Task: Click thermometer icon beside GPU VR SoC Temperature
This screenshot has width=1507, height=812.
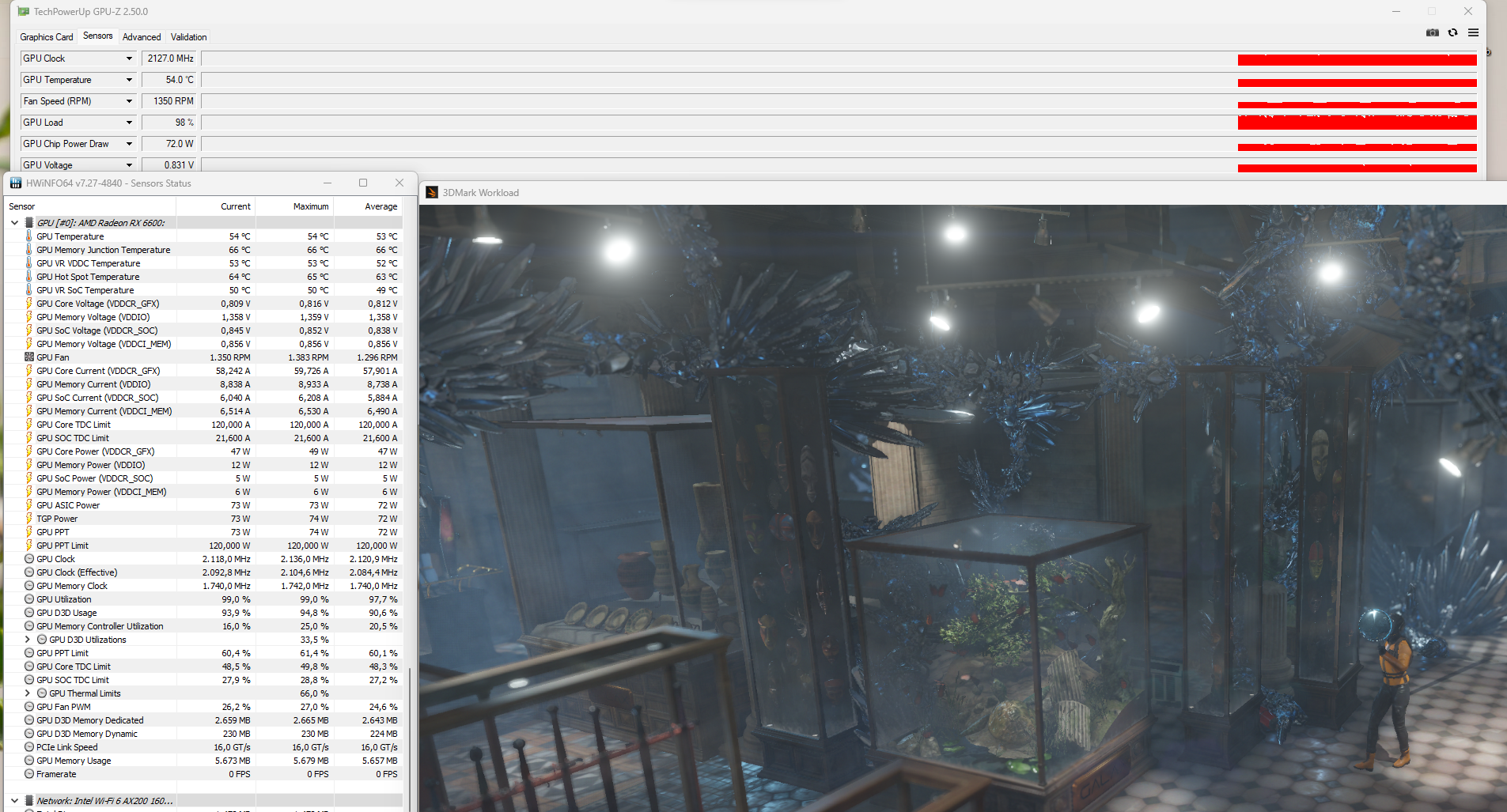Action: (x=29, y=290)
